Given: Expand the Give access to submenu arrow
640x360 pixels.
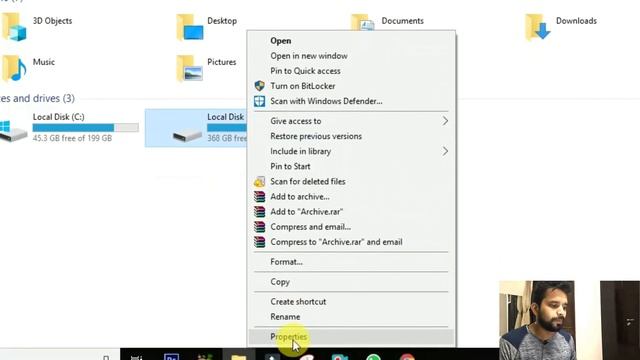Looking at the screenshot, I should click(x=445, y=121).
